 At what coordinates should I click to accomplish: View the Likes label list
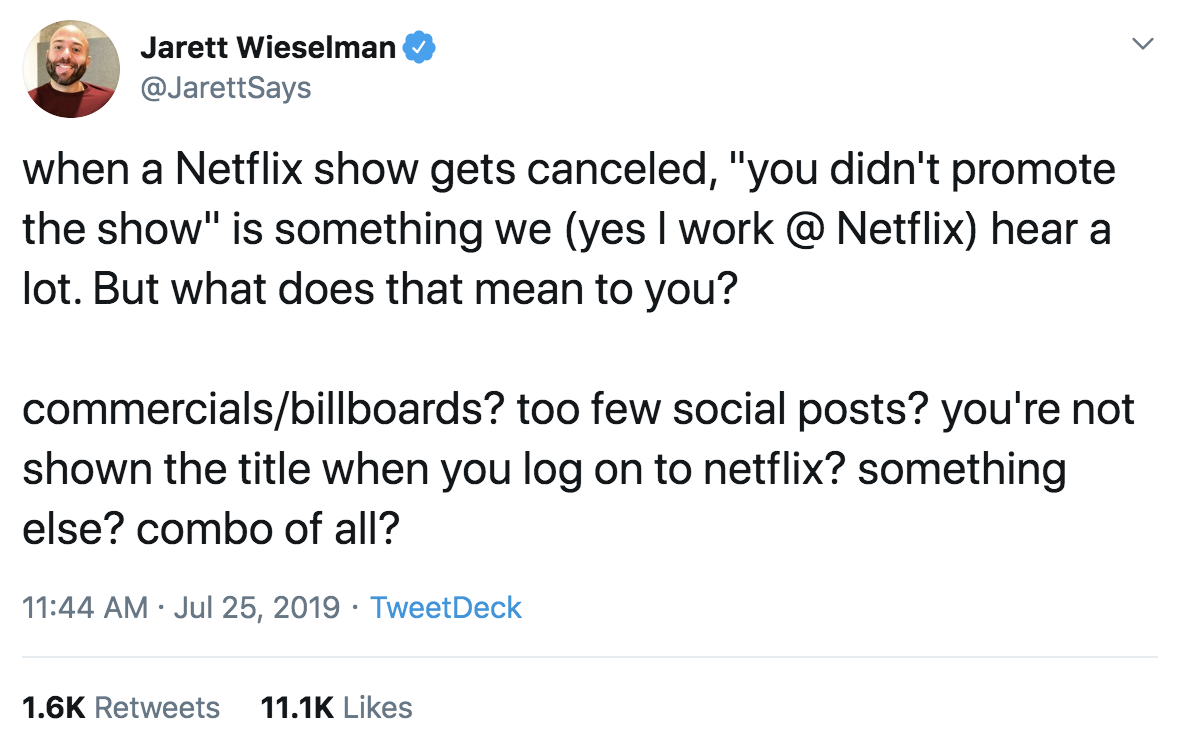[x=378, y=708]
